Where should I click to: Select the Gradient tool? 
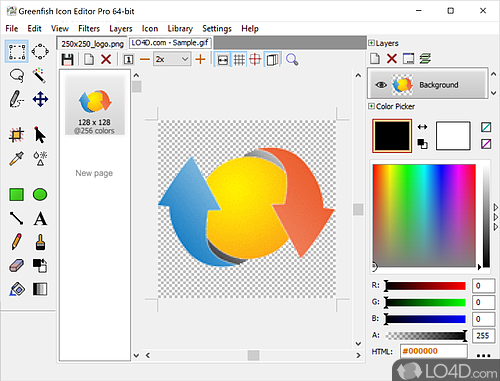coord(40,289)
